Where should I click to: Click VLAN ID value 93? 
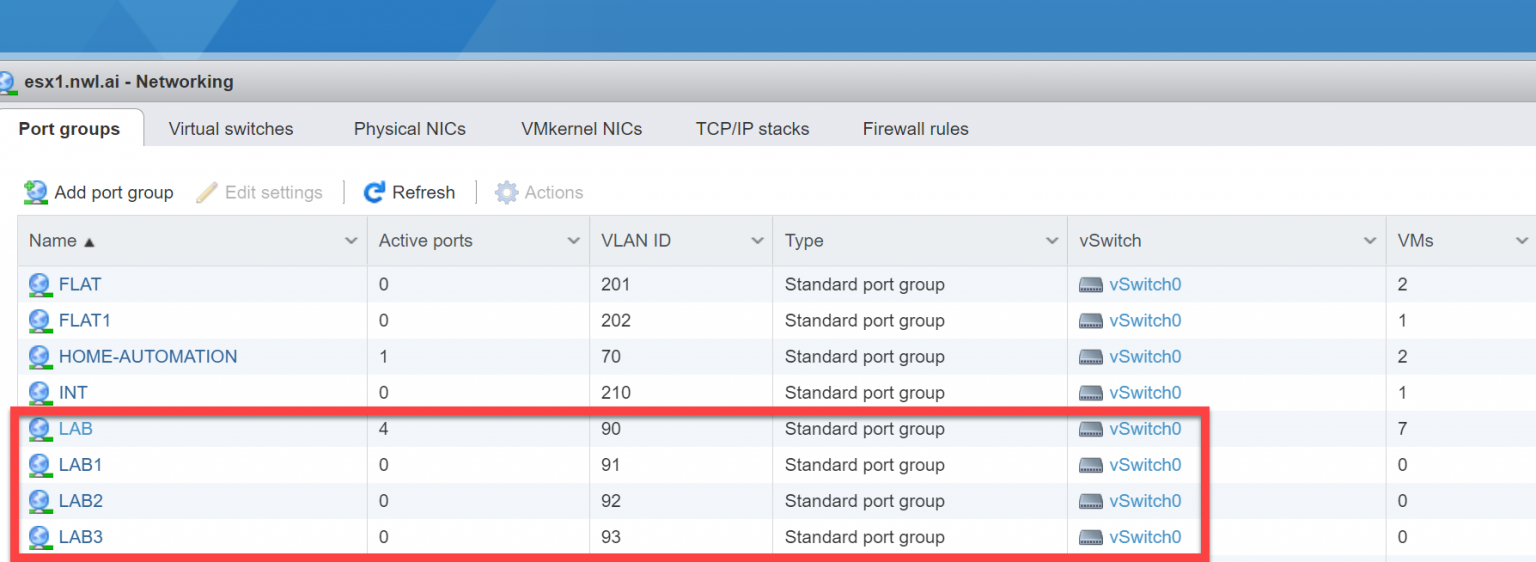click(611, 537)
